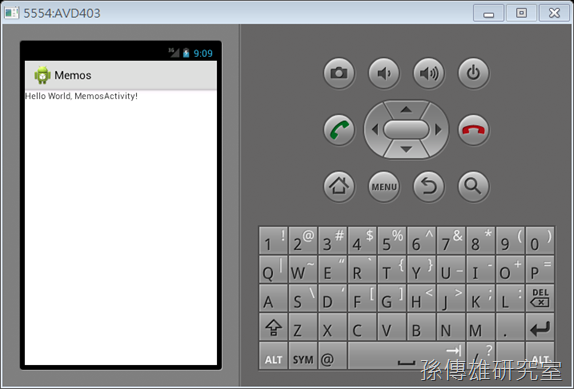
Task: Click the keyboard key 6
Action: click(421, 240)
